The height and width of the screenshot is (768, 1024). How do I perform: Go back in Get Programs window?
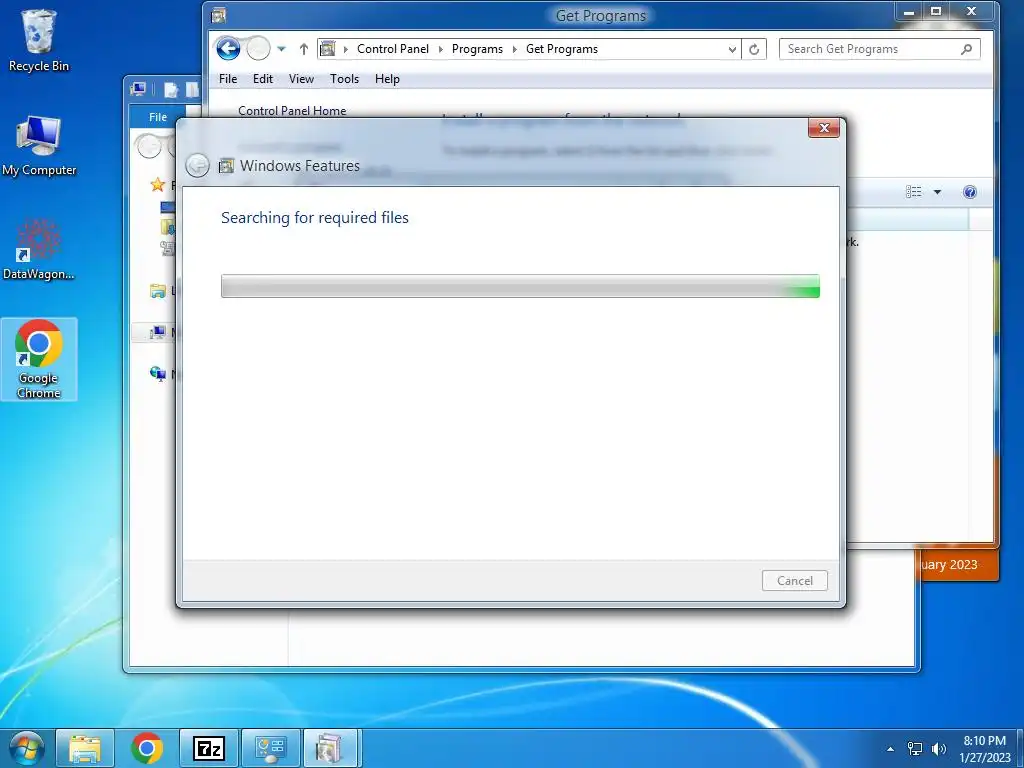228,49
